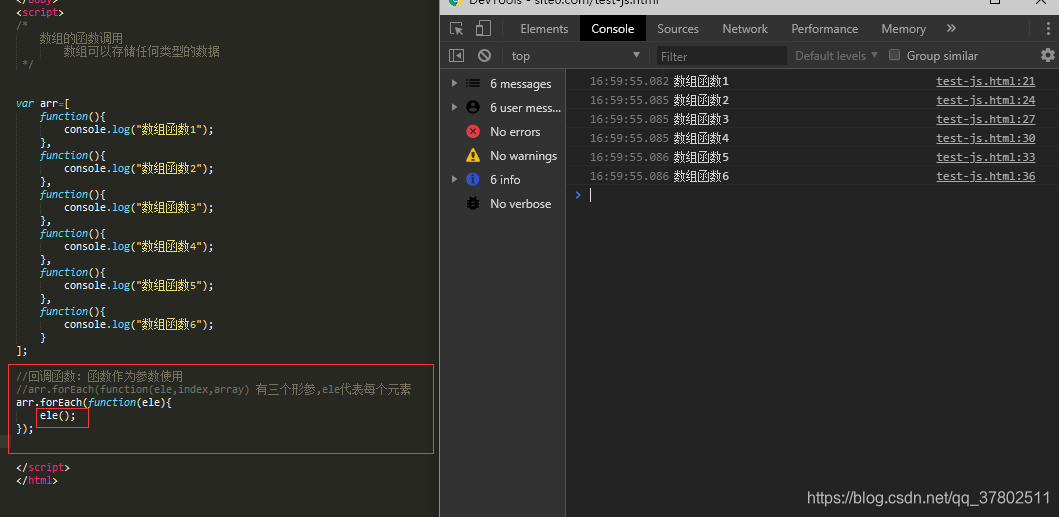Click console.log("数组函数6") code line
The height and width of the screenshot is (517, 1059).
[138, 324]
